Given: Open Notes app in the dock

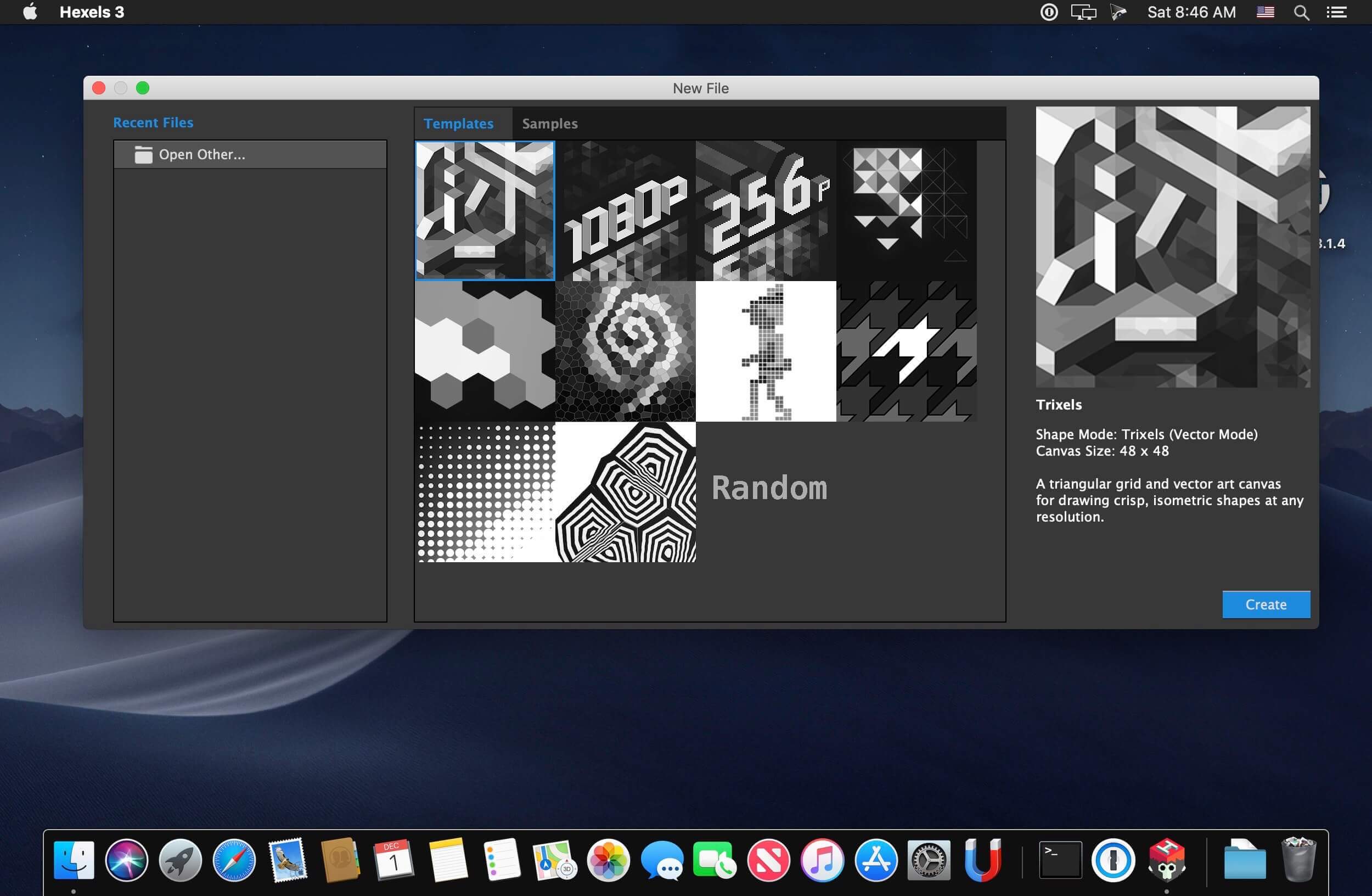Looking at the screenshot, I should pyautogui.click(x=448, y=860).
